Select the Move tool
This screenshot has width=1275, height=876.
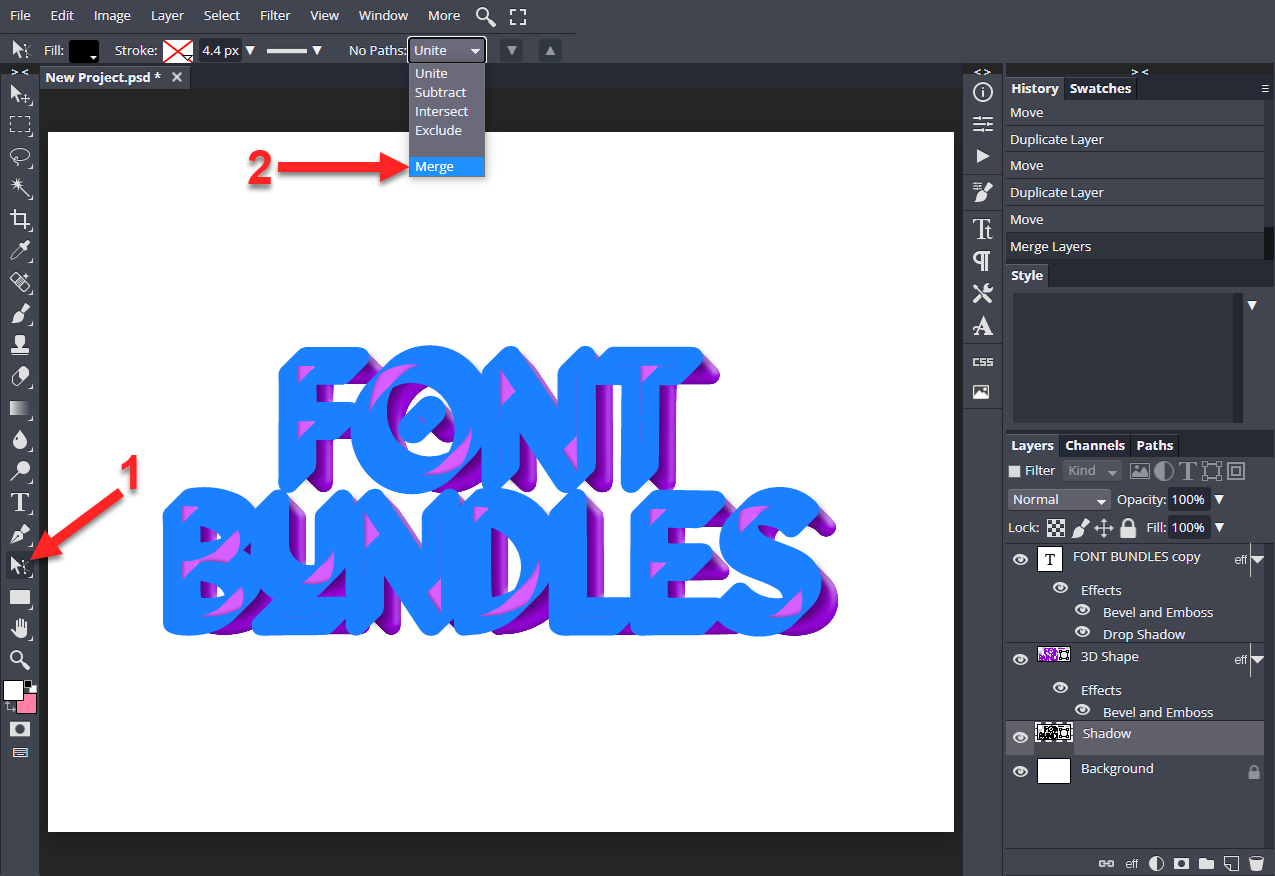click(x=19, y=94)
